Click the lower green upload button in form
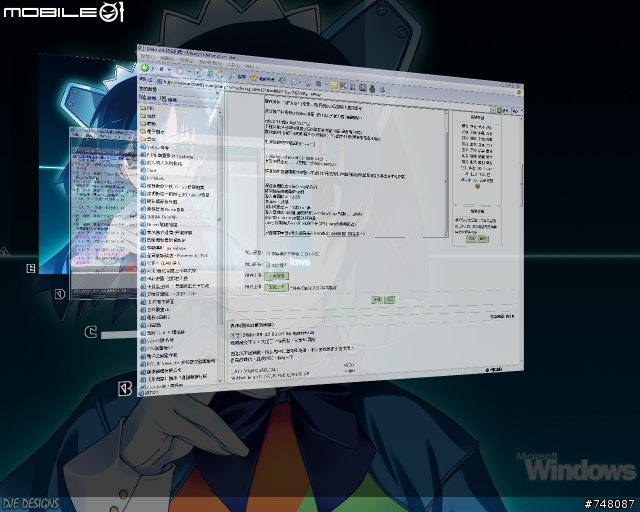 276,287
